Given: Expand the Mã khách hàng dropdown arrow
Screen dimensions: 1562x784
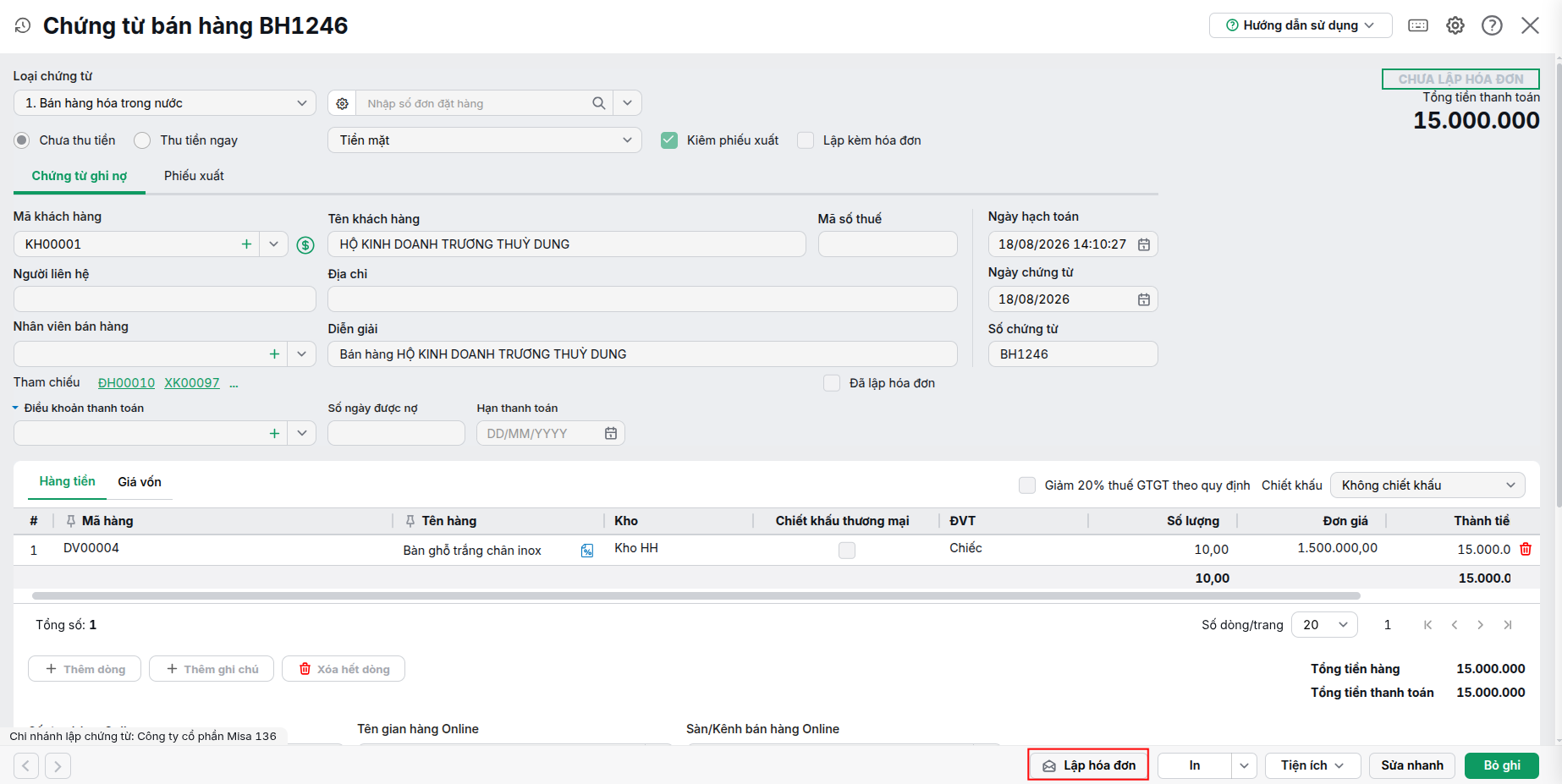Looking at the screenshot, I should pos(273,244).
